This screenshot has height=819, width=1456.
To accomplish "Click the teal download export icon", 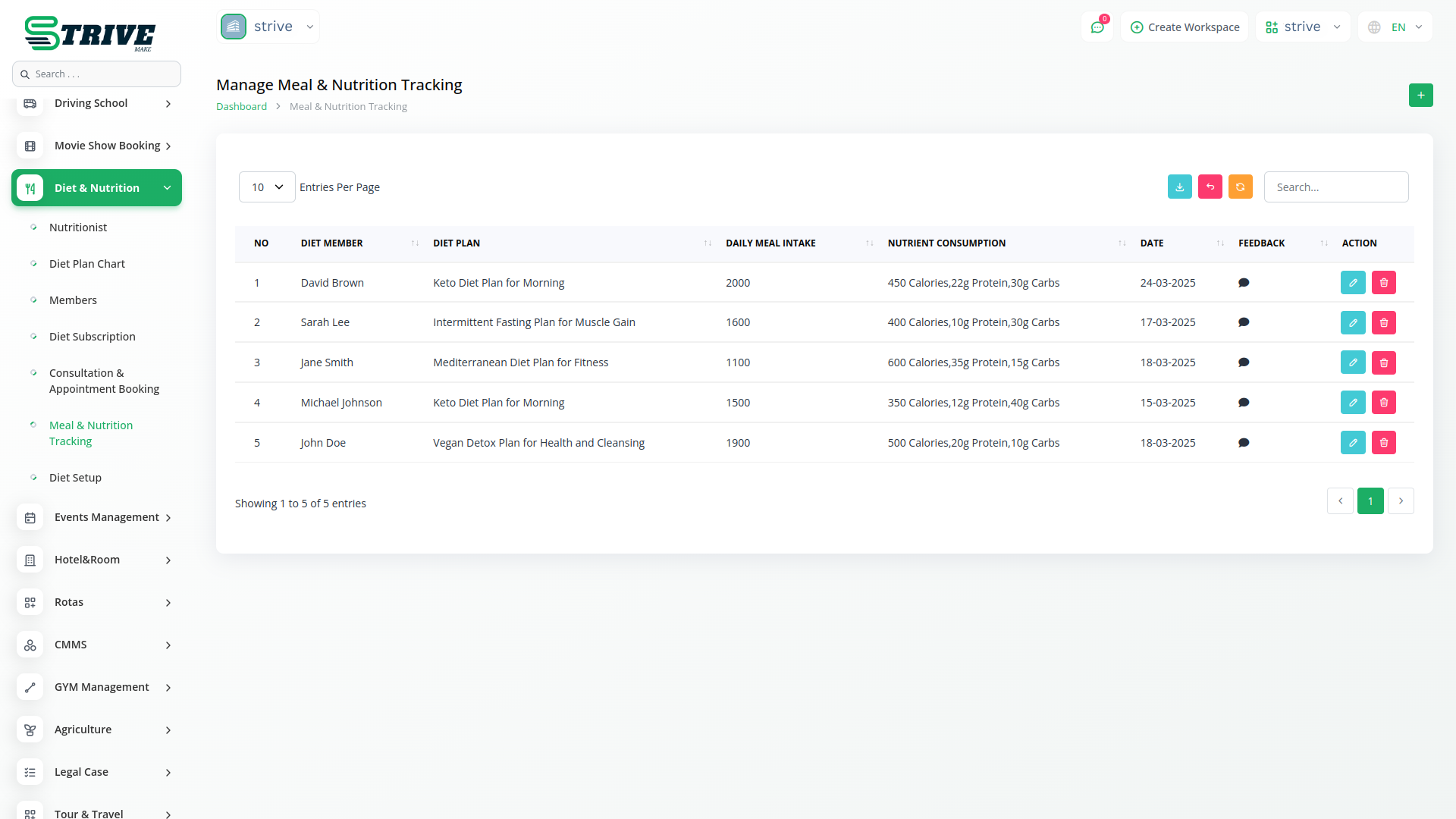I will point(1179,187).
